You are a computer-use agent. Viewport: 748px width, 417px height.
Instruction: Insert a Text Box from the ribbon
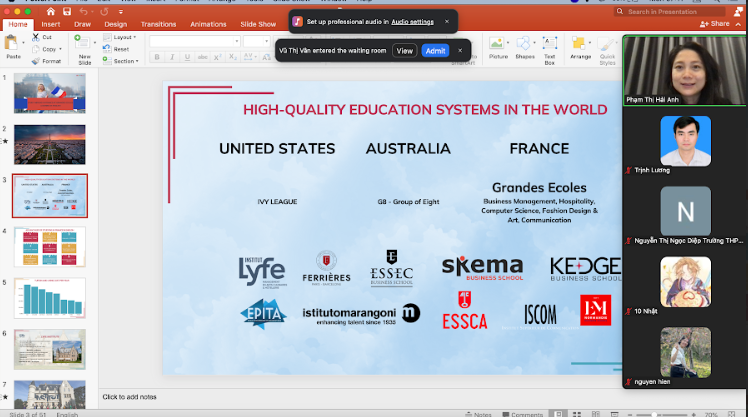[x=550, y=47]
